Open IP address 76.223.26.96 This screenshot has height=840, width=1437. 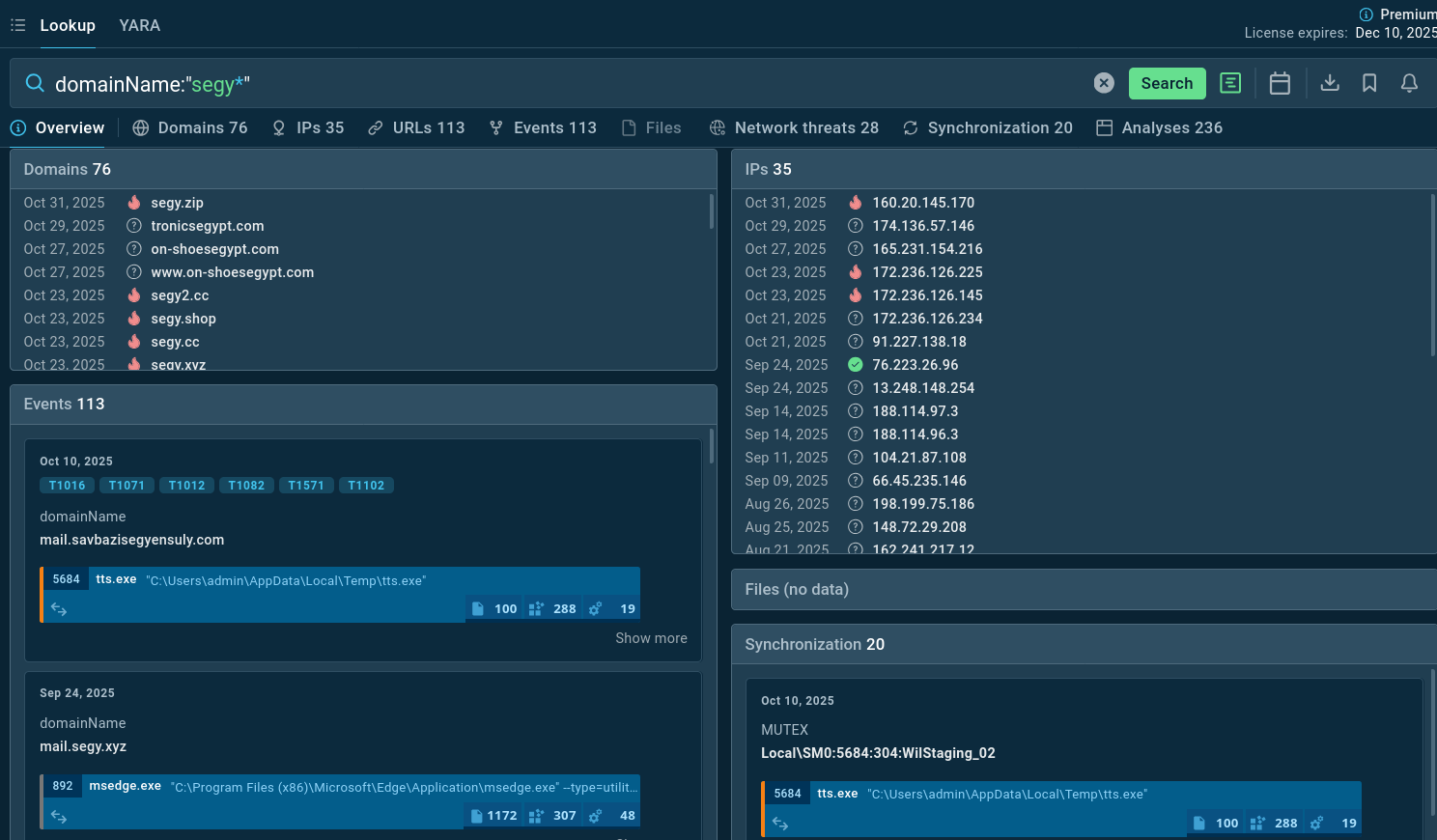click(x=915, y=365)
